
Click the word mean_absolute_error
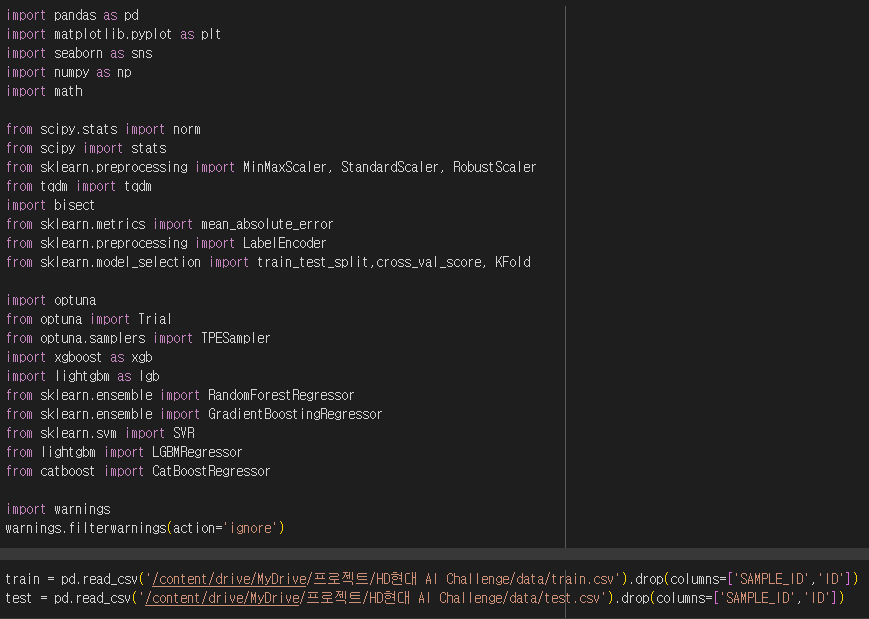click(x=267, y=224)
